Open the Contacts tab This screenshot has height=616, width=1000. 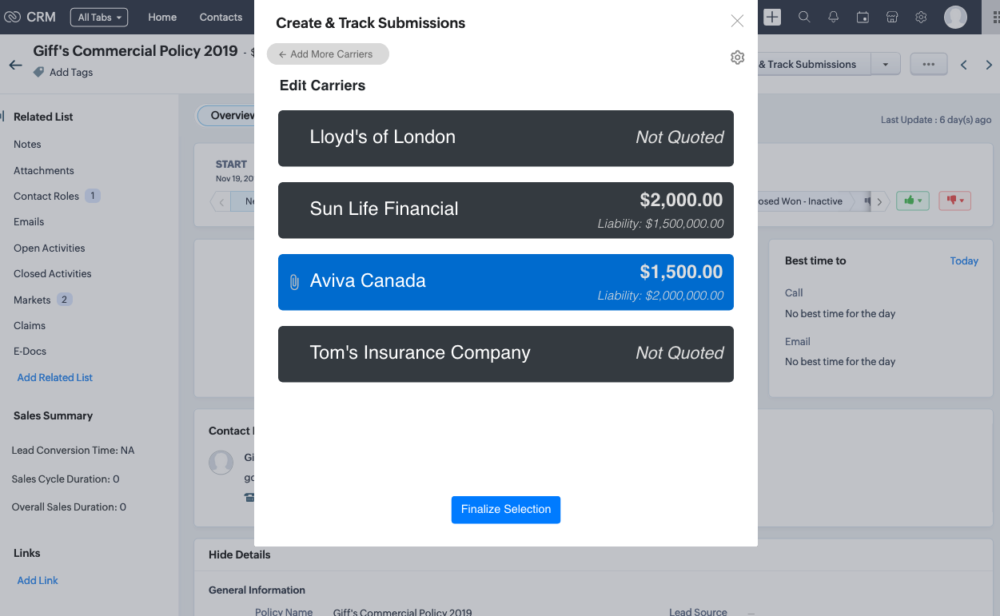tap(221, 17)
